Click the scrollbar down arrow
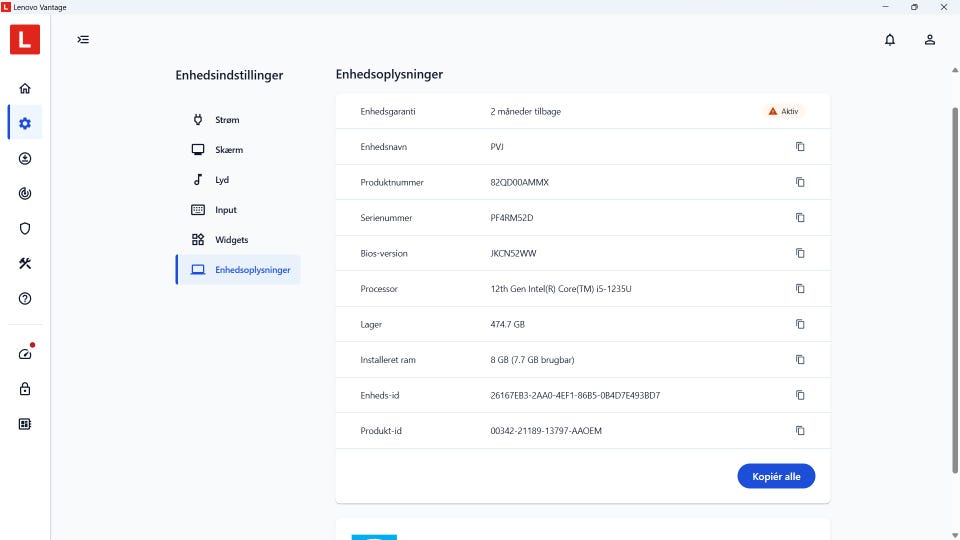This screenshot has height=540, width=960. pos(954,535)
